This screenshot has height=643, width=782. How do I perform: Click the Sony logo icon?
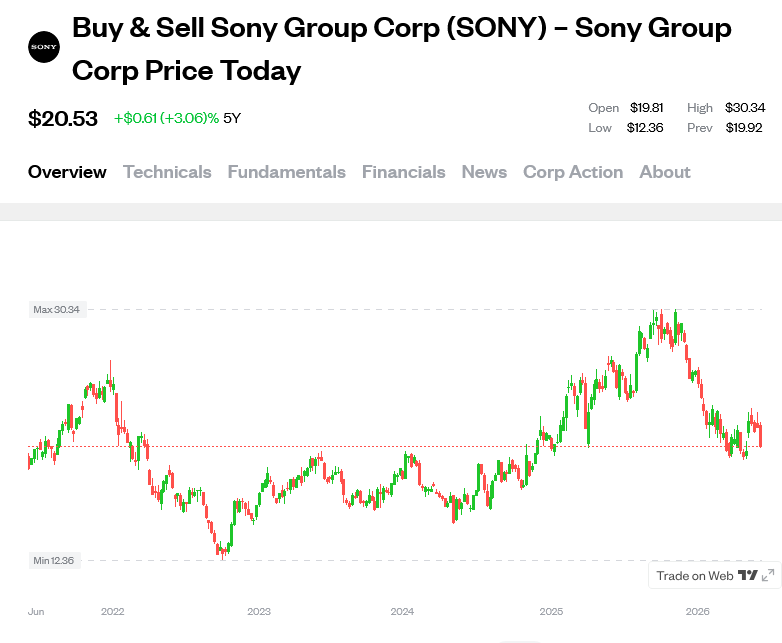pyautogui.click(x=44, y=47)
